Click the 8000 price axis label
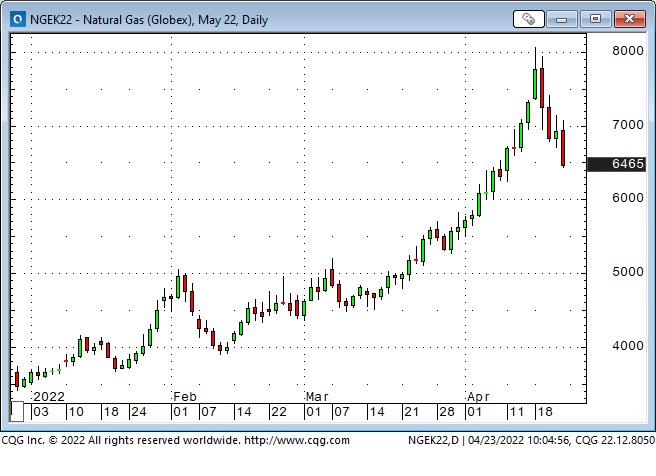Viewport: 656px width, 476px height. (x=628, y=51)
